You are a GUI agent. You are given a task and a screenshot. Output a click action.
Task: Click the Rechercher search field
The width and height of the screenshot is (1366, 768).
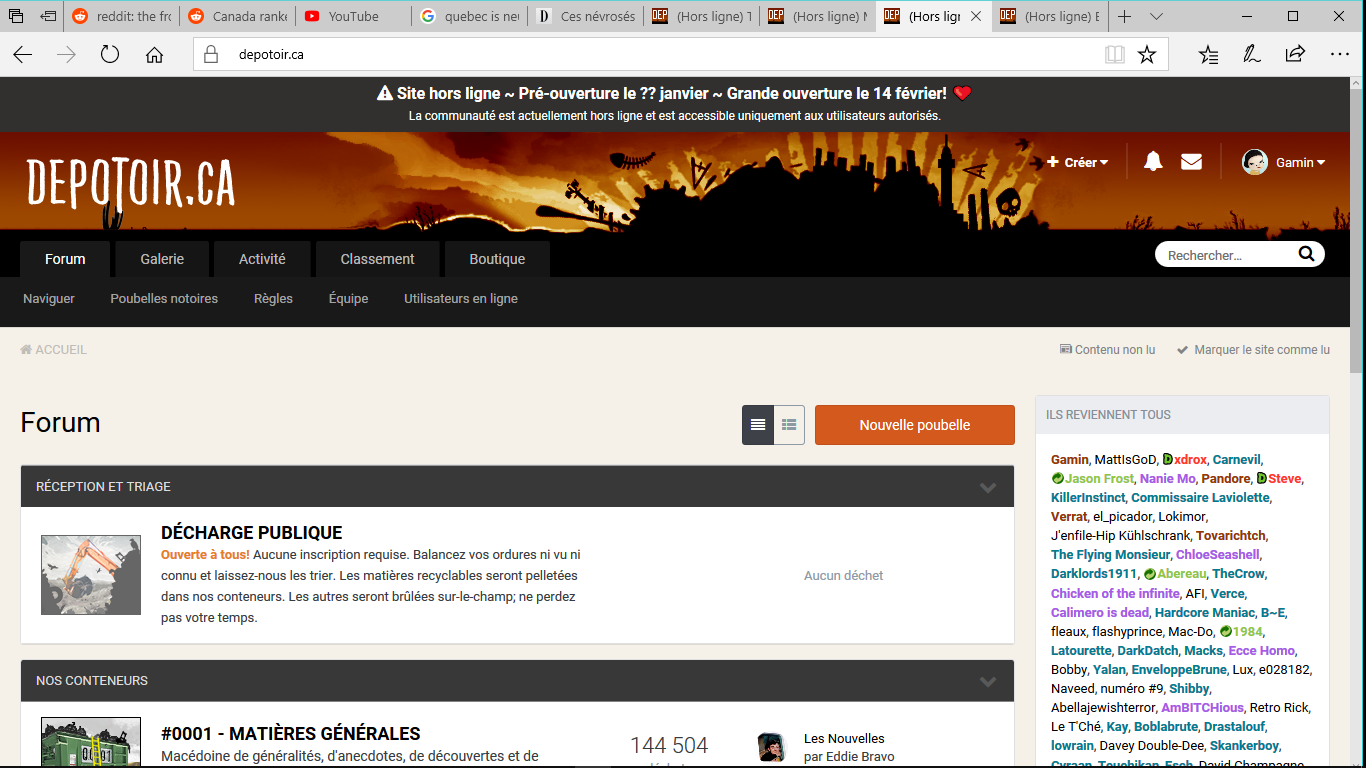tap(1228, 255)
